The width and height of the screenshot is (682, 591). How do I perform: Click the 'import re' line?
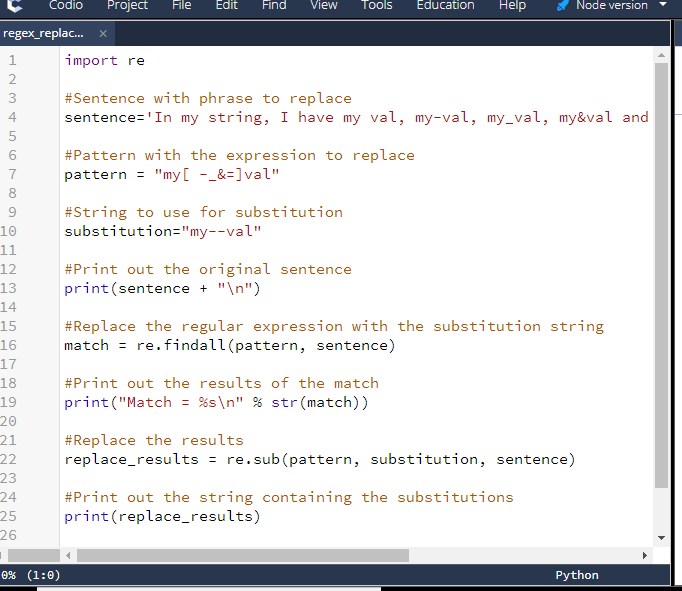point(104,60)
